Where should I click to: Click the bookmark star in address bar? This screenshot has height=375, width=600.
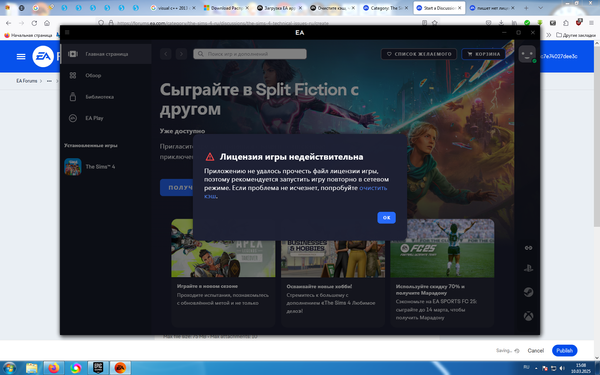[435, 23]
